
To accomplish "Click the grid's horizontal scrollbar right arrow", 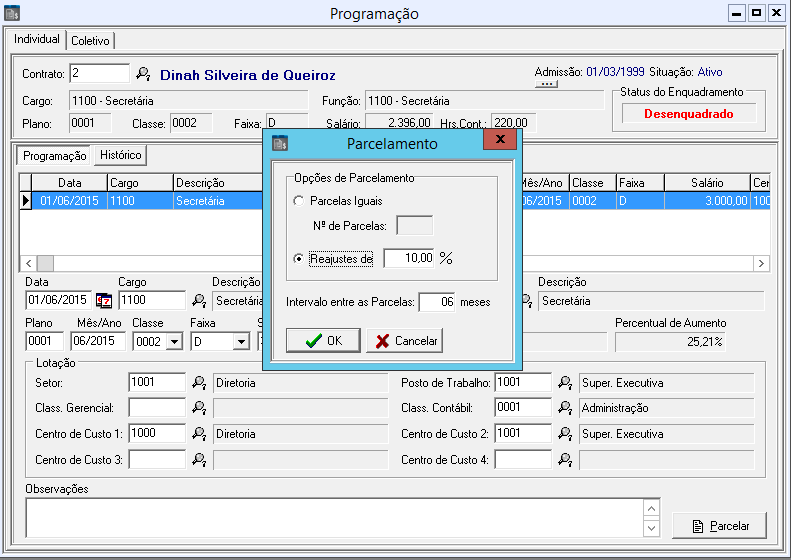I will 762,263.
